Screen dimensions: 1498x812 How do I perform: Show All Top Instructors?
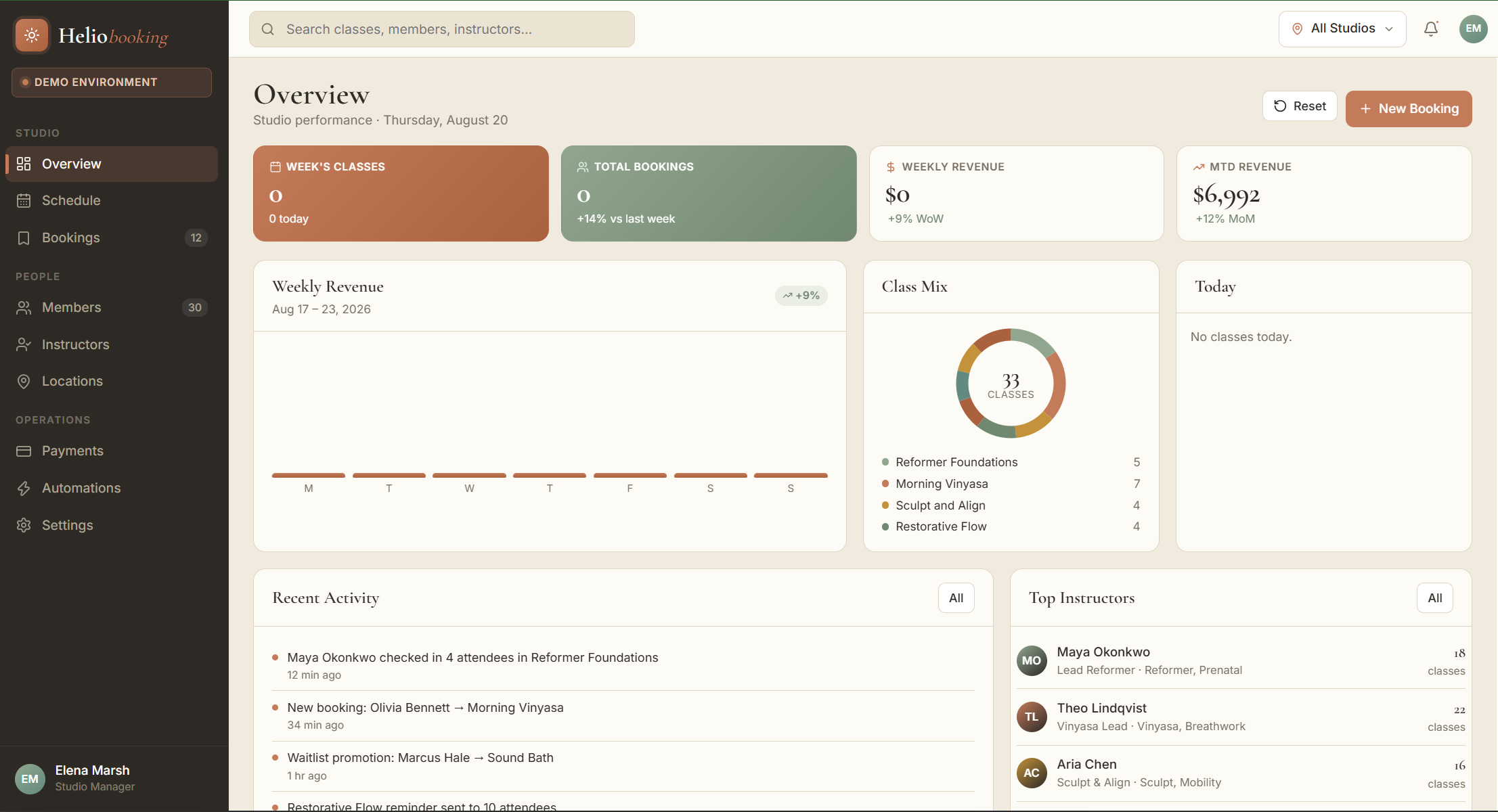click(1434, 597)
